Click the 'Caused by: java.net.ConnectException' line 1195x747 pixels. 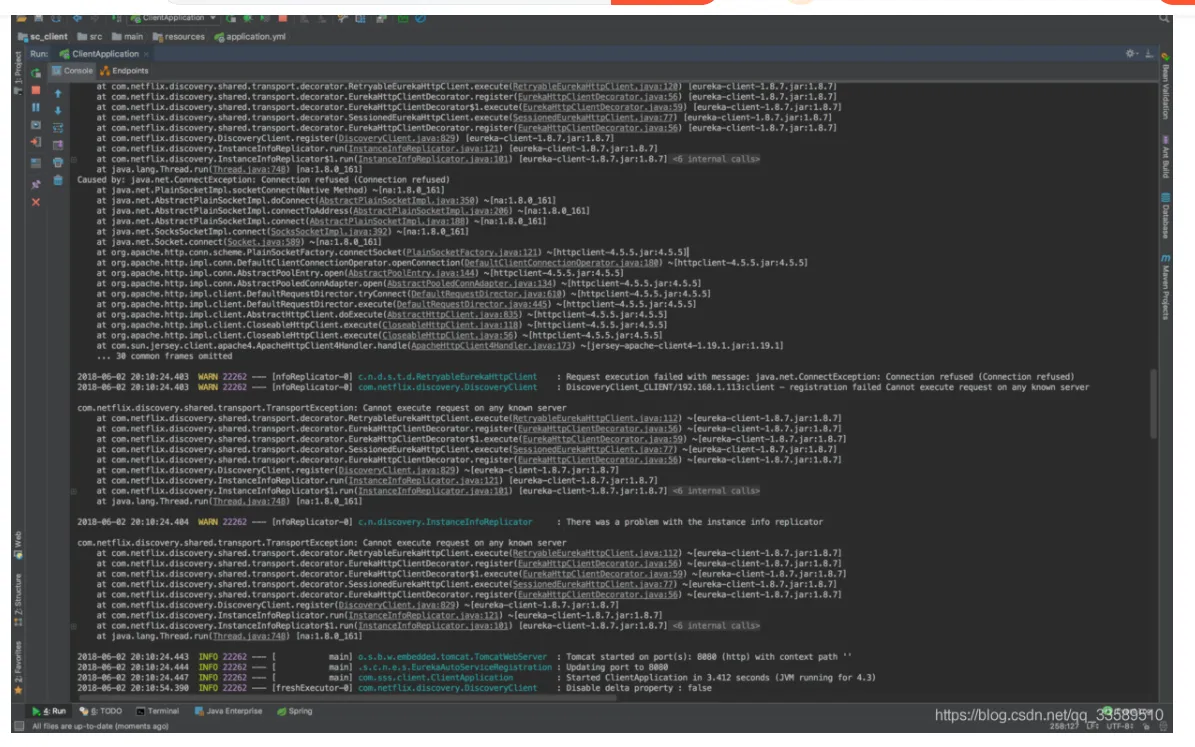[x=264, y=180]
